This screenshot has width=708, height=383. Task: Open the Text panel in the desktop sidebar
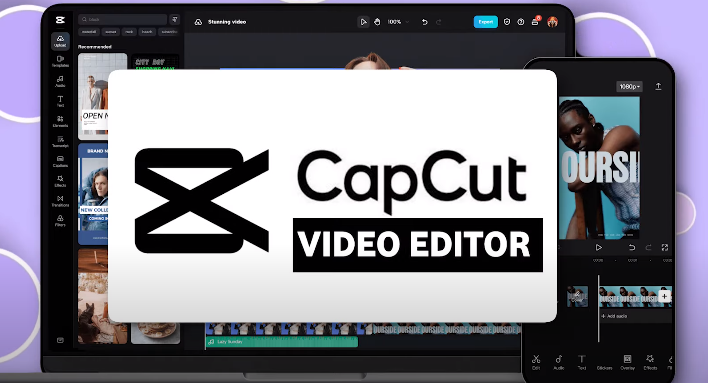(x=60, y=101)
